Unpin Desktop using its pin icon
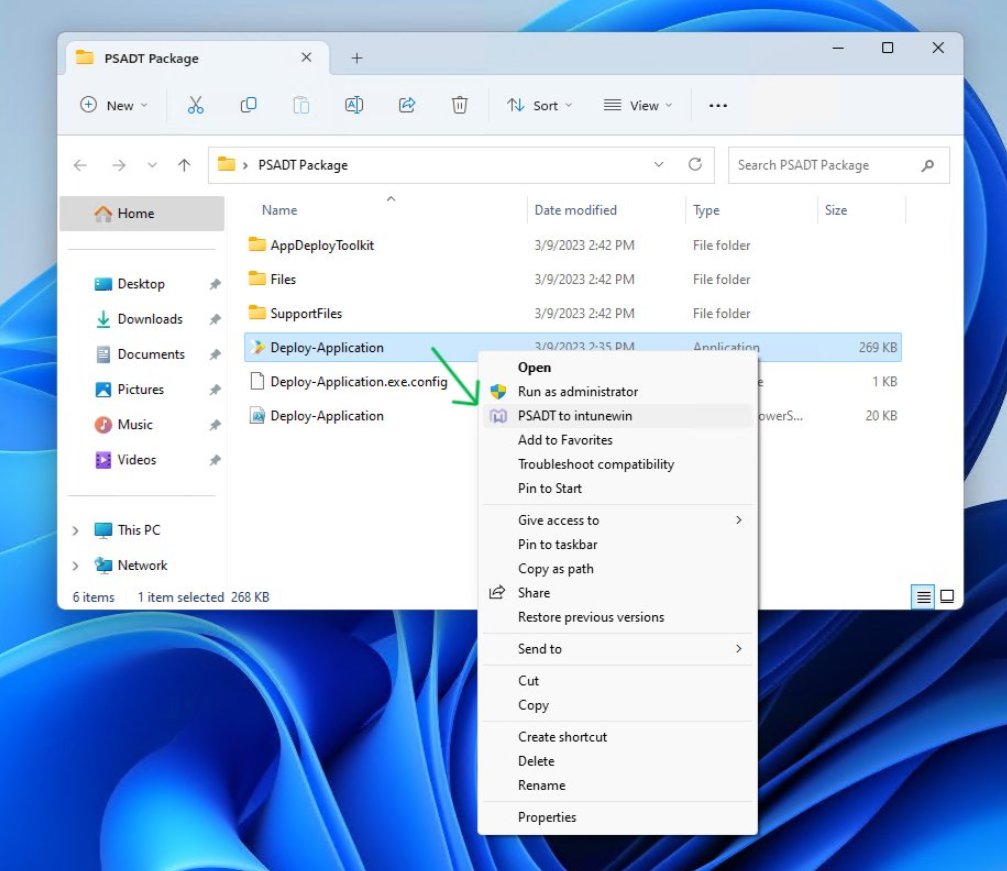The width and height of the screenshot is (1007, 871). [215, 284]
